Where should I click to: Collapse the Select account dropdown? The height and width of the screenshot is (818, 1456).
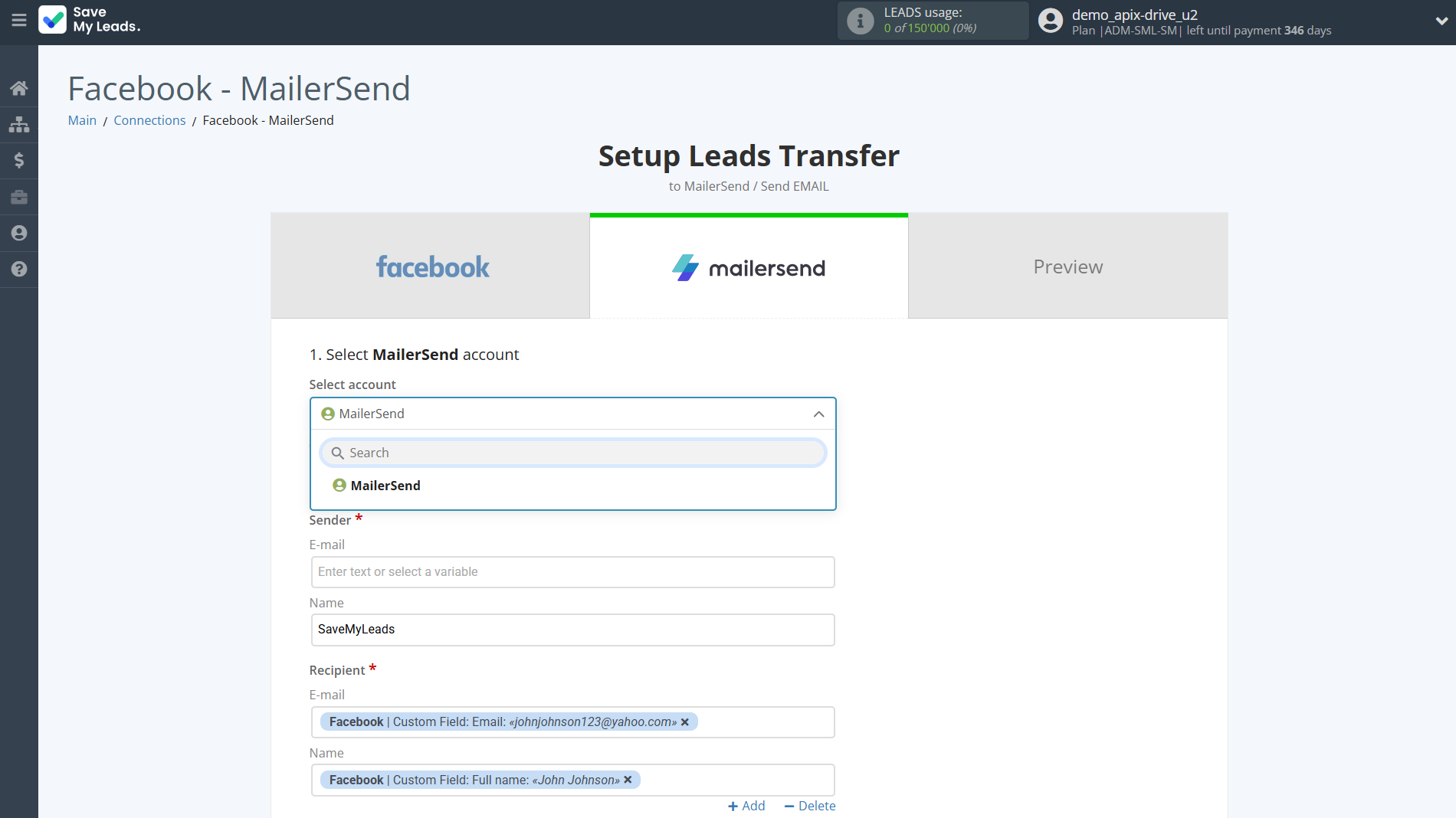coord(818,414)
